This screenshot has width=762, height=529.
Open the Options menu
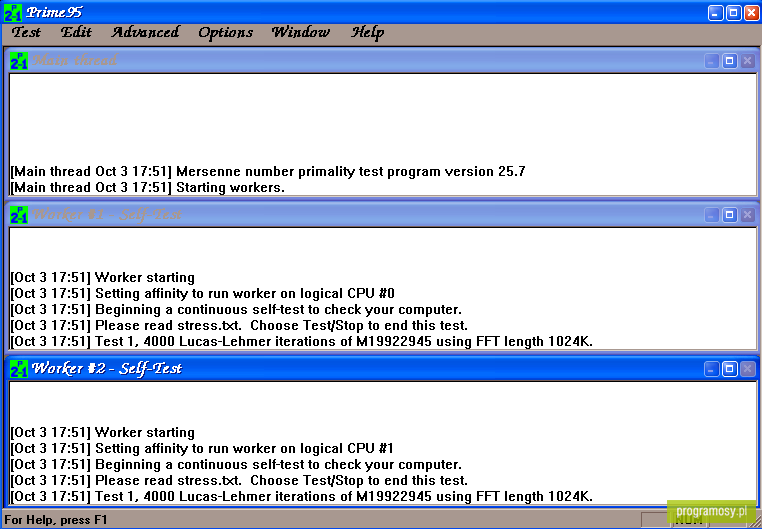click(x=225, y=33)
